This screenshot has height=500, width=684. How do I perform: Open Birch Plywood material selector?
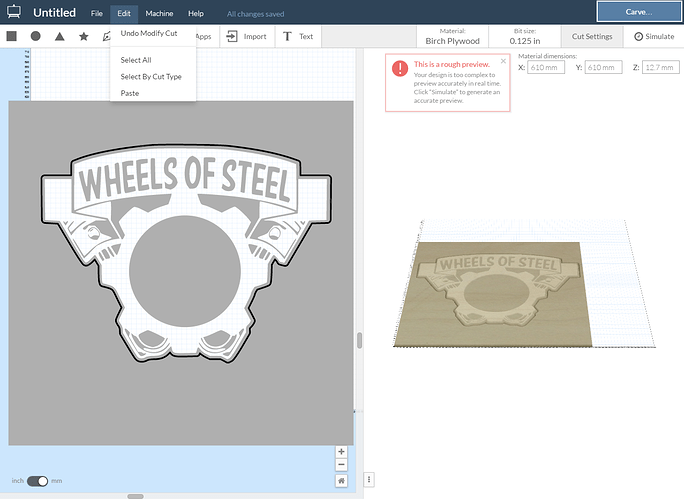pos(452,37)
